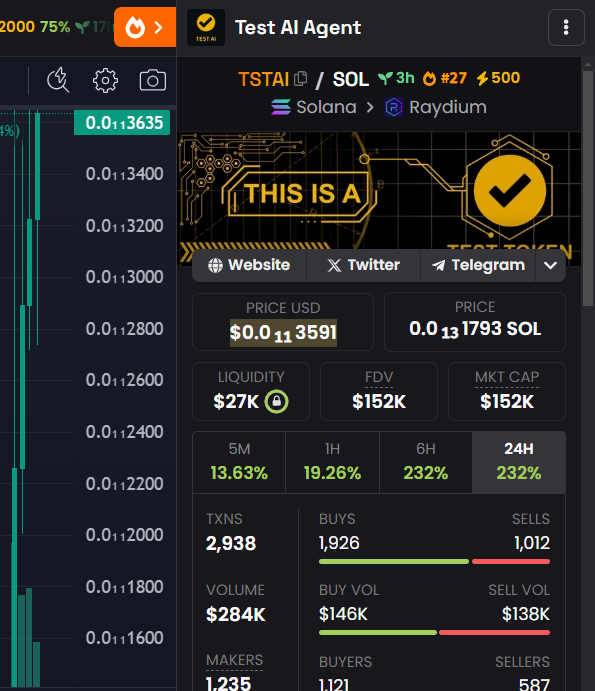Click the Solana link text

[326, 107]
